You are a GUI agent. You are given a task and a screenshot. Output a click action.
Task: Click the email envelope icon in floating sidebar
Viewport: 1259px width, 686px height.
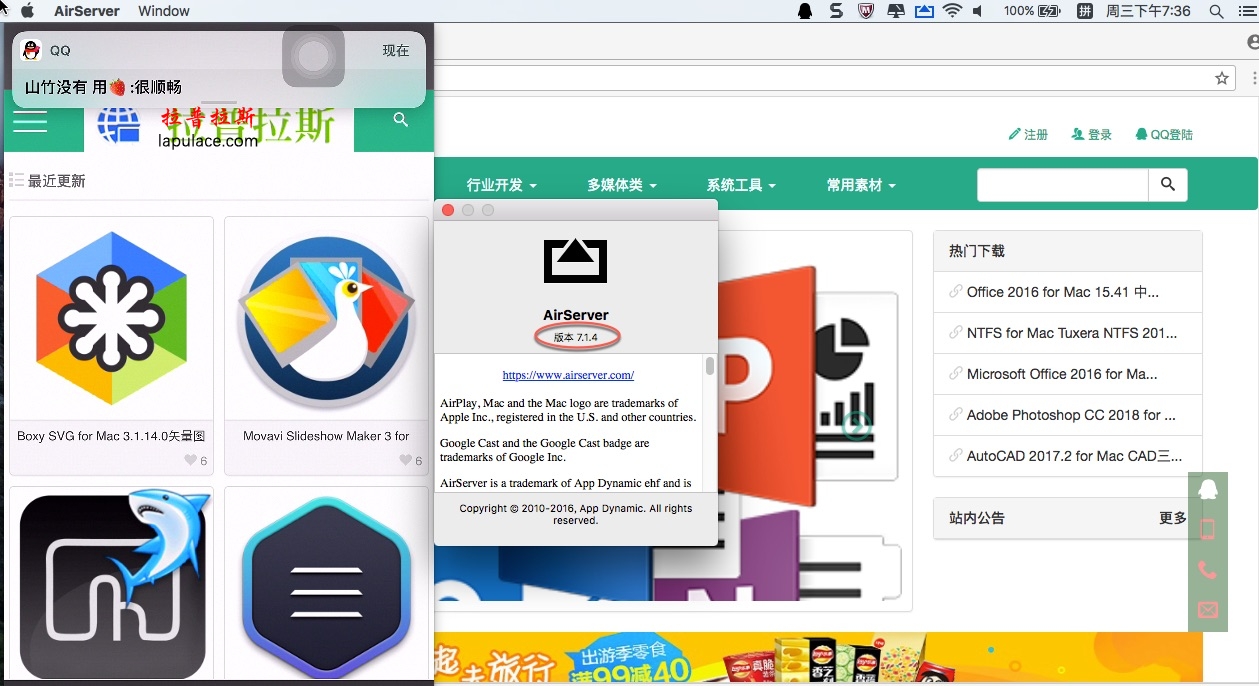pyautogui.click(x=1208, y=610)
